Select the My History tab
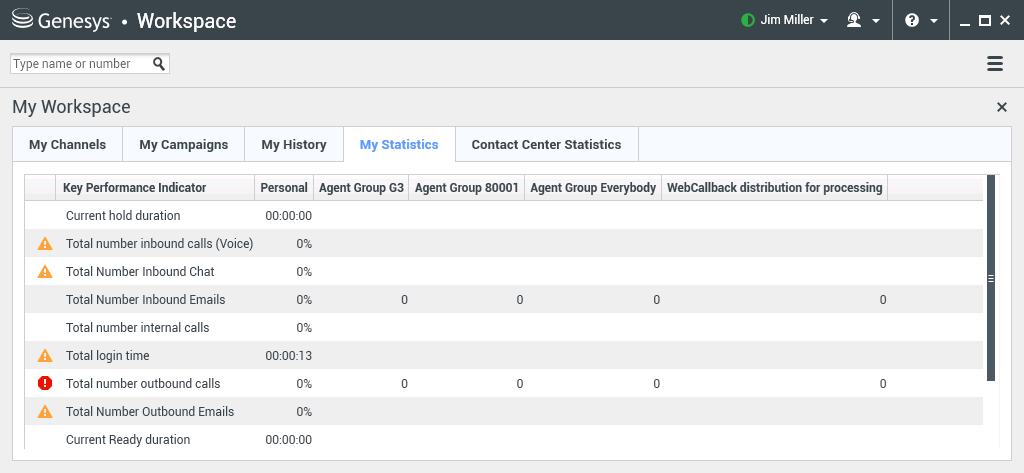The width and height of the screenshot is (1024, 473). (294, 145)
